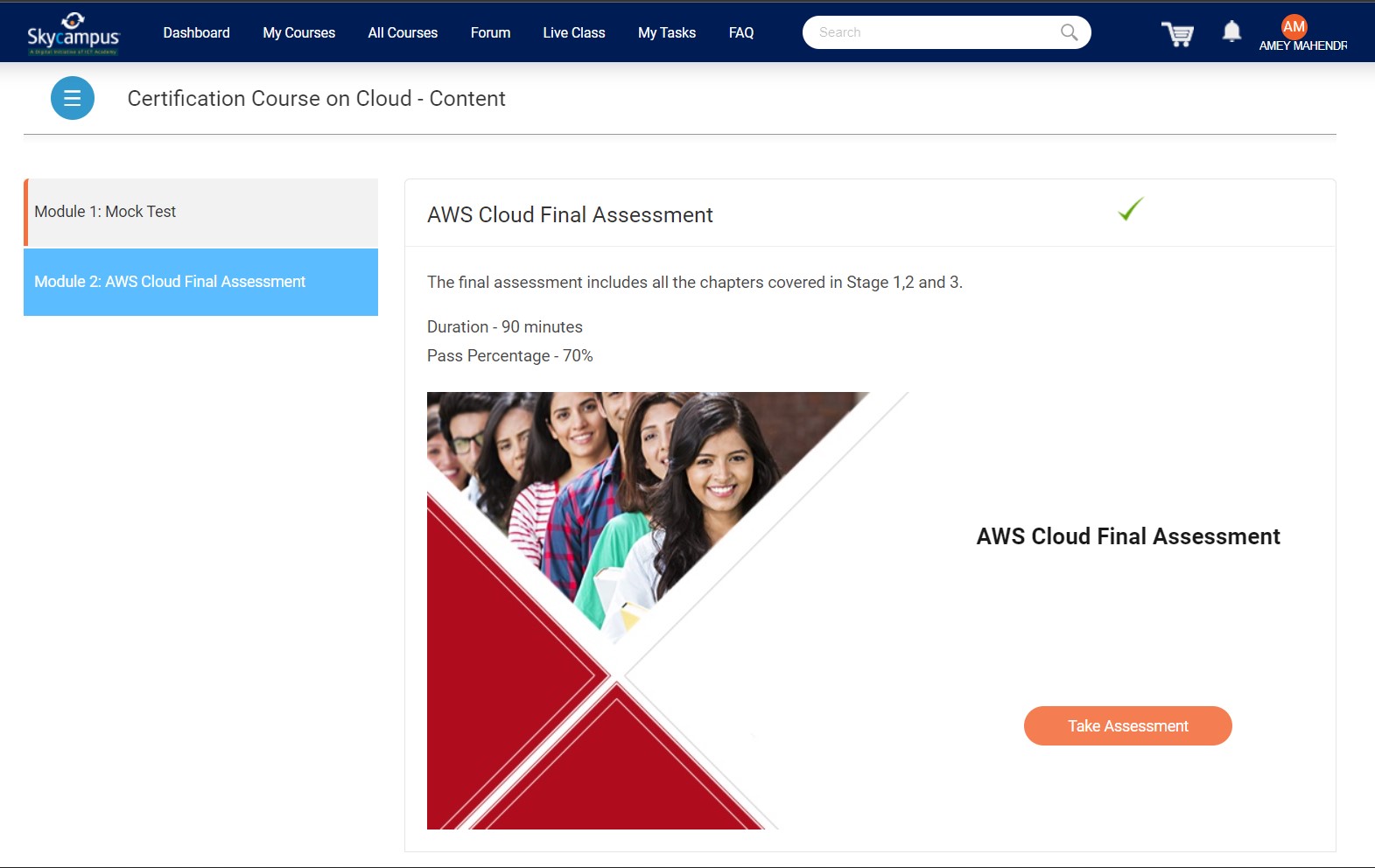Screen dimensions: 1375x868
Task: Open the FAQ page
Action: (740, 32)
